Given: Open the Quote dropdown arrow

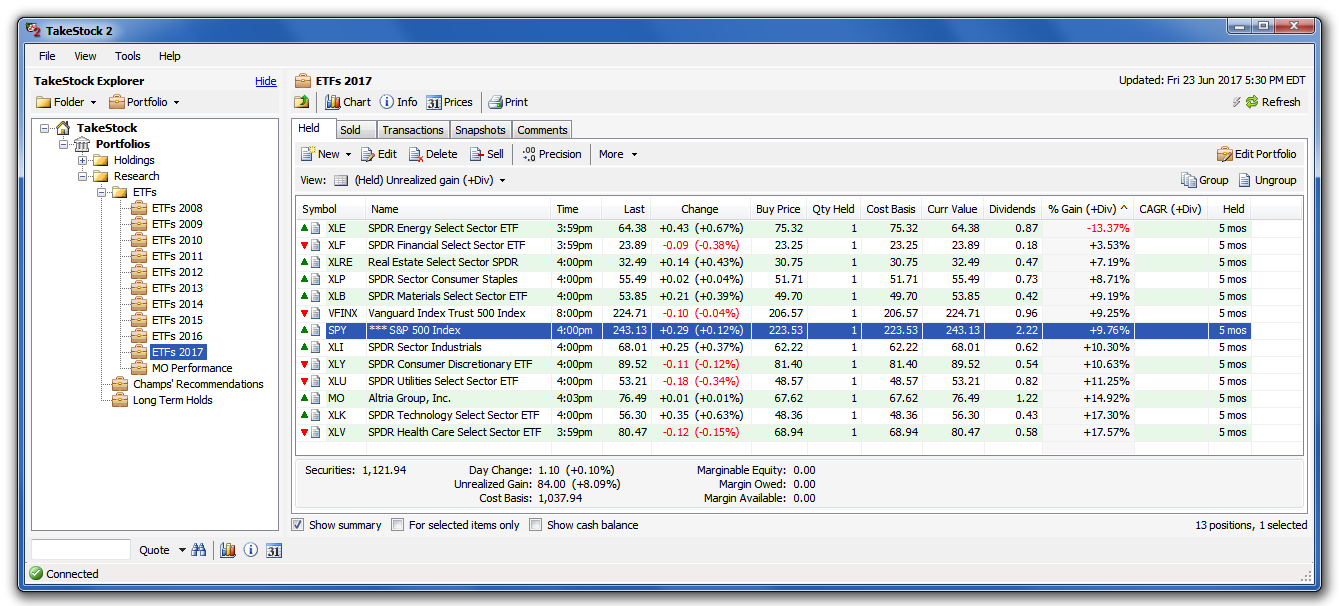Looking at the screenshot, I should click(182, 550).
